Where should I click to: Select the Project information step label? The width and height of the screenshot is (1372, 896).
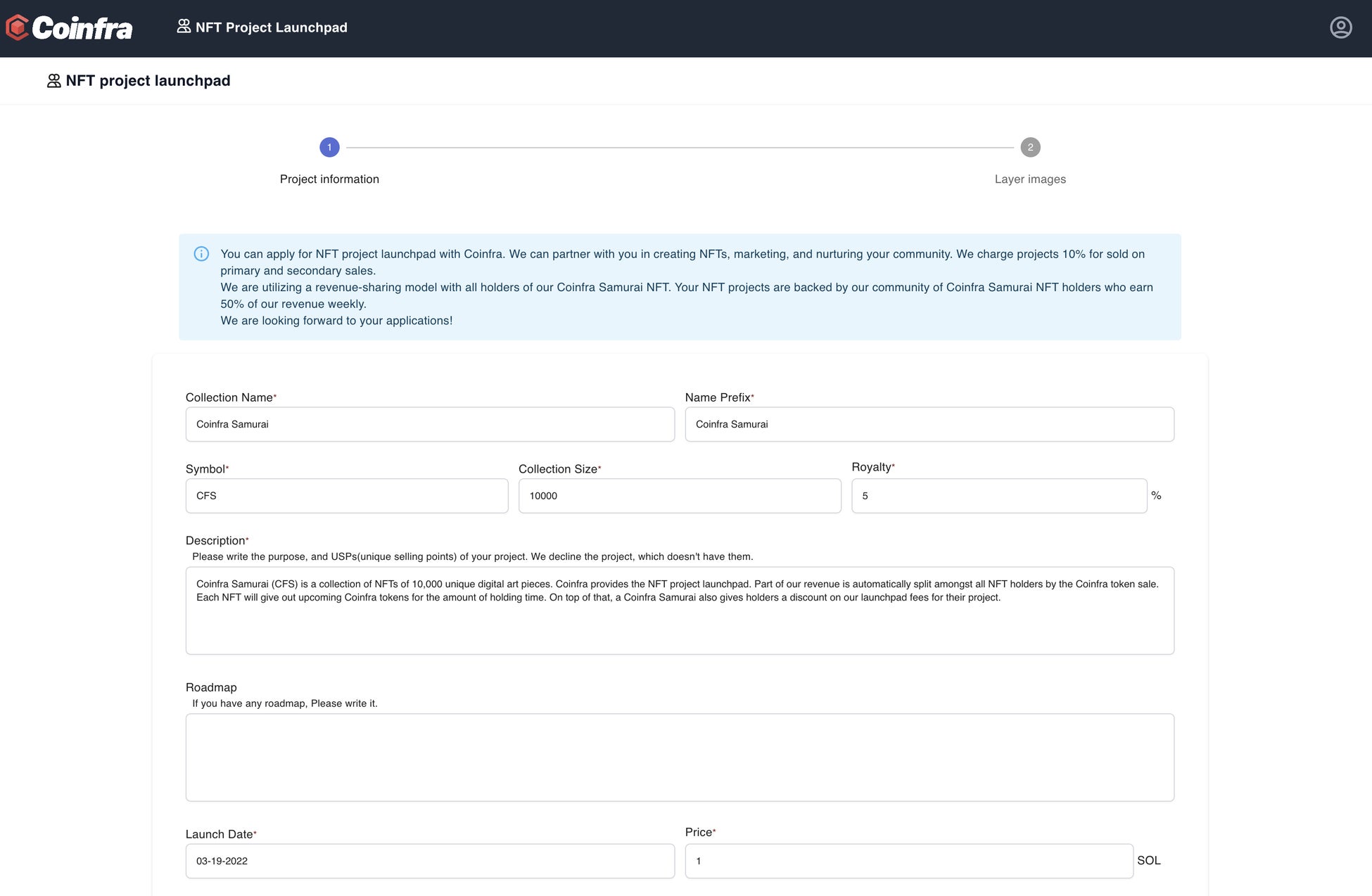329,179
